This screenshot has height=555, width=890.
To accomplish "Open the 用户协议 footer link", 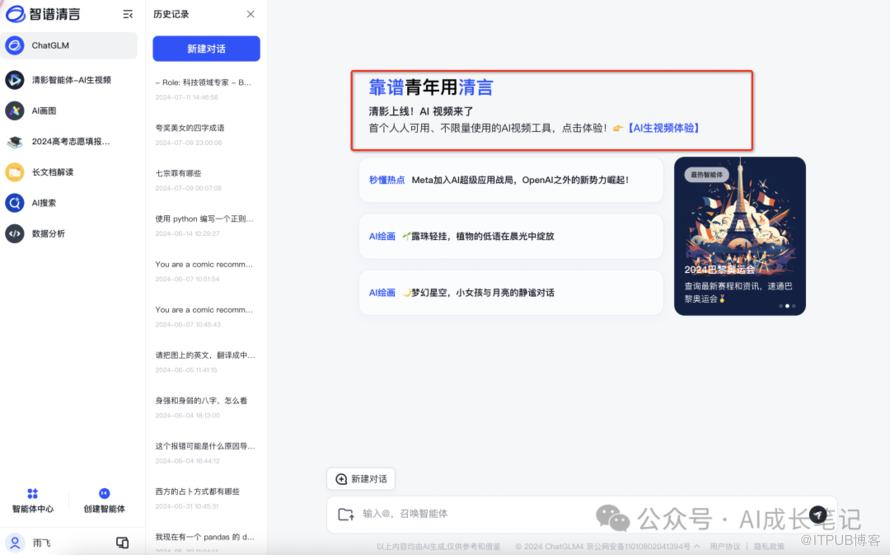I will [725, 546].
